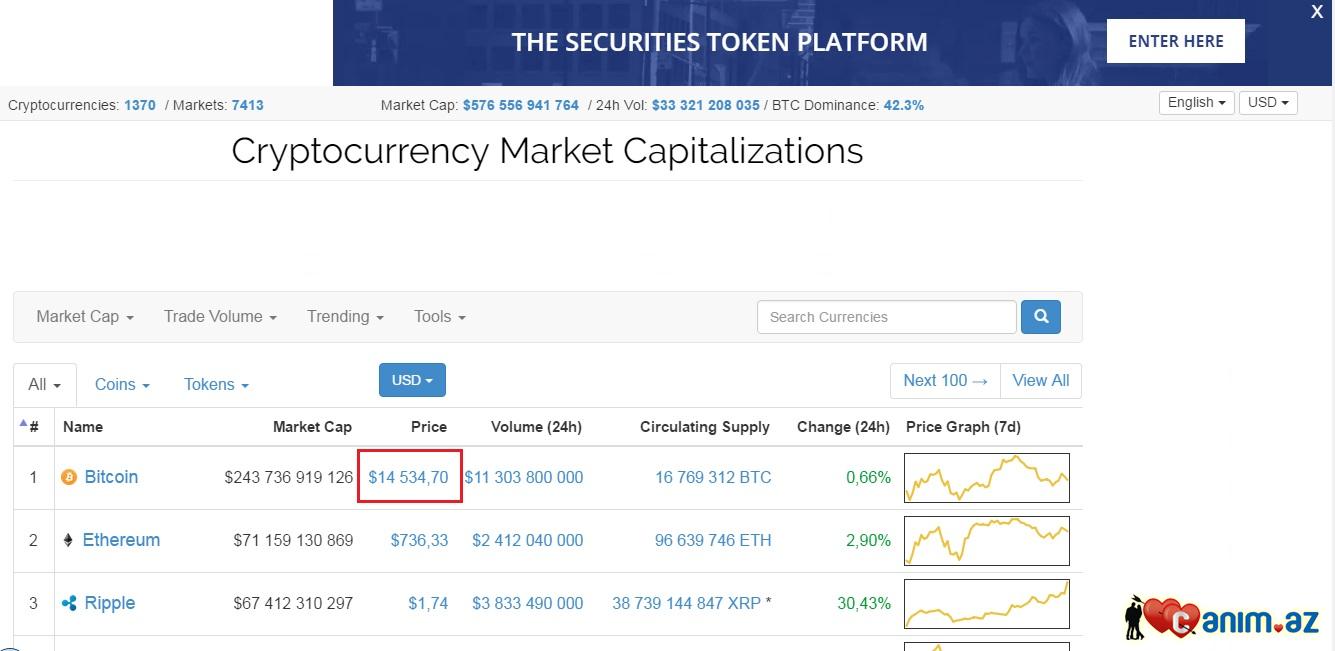Viewport: 1335px width, 651px height.
Task: Click the sort arrow in # column
Action: [x=24, y=424]
